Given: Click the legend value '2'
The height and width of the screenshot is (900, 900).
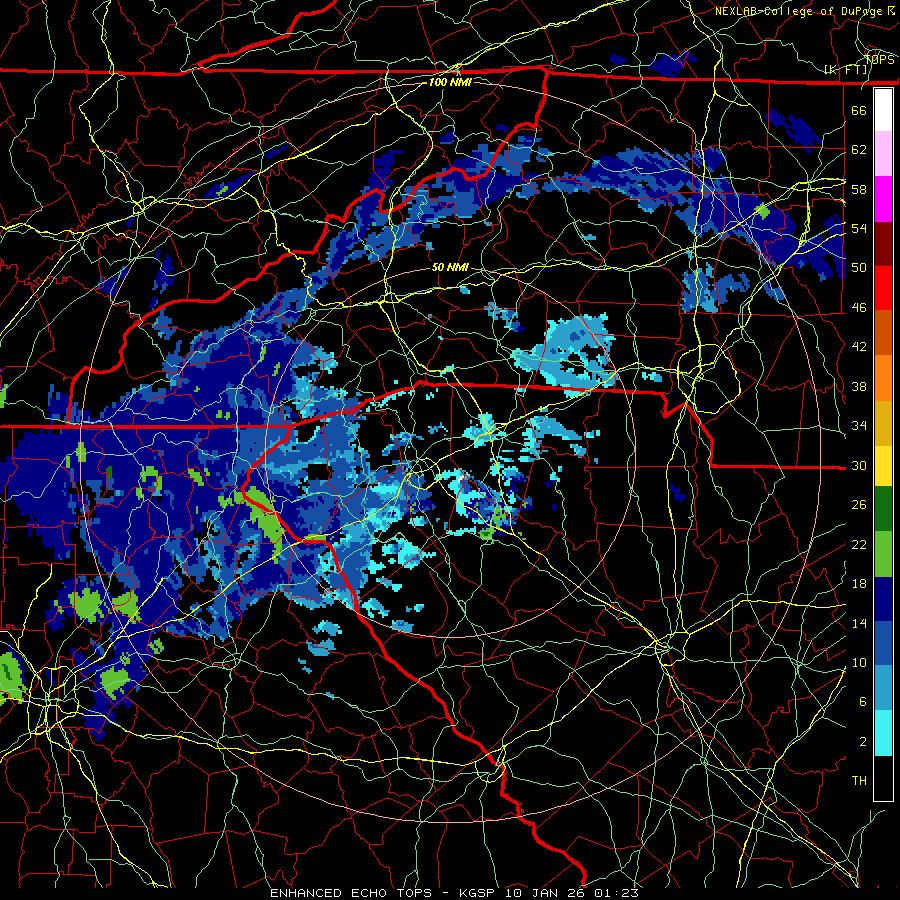Looking at the screenshot, I should coord(863,742).
